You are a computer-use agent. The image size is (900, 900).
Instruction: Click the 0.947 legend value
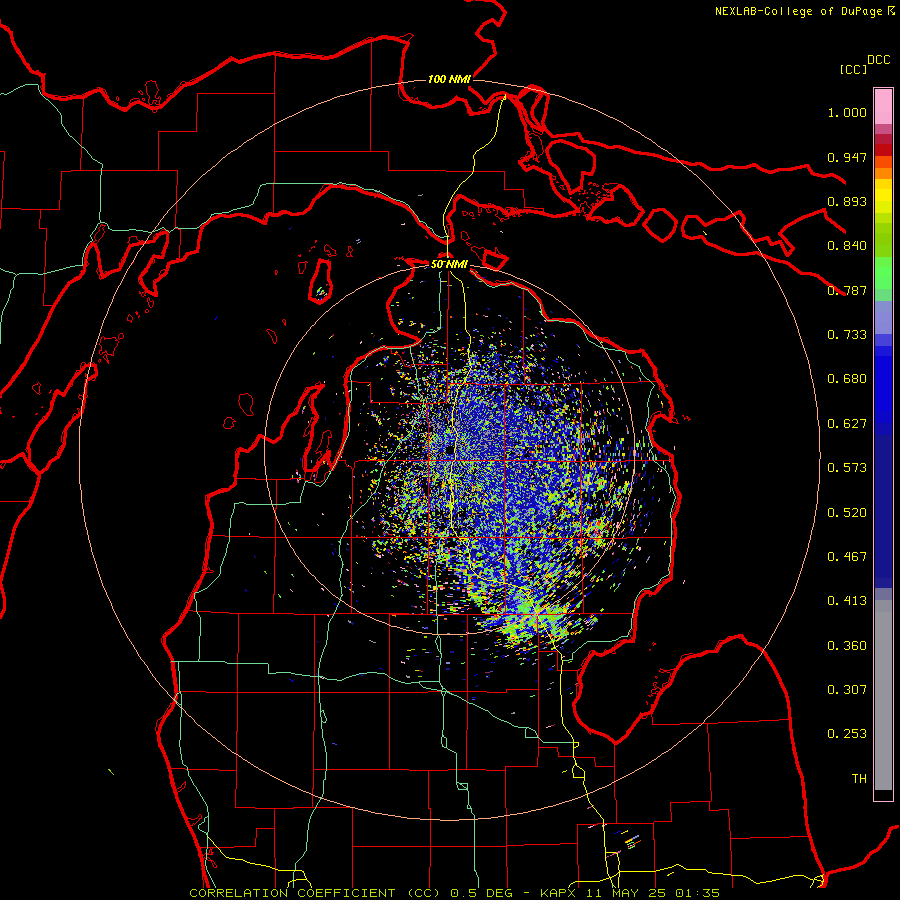(x=847, y=157)
